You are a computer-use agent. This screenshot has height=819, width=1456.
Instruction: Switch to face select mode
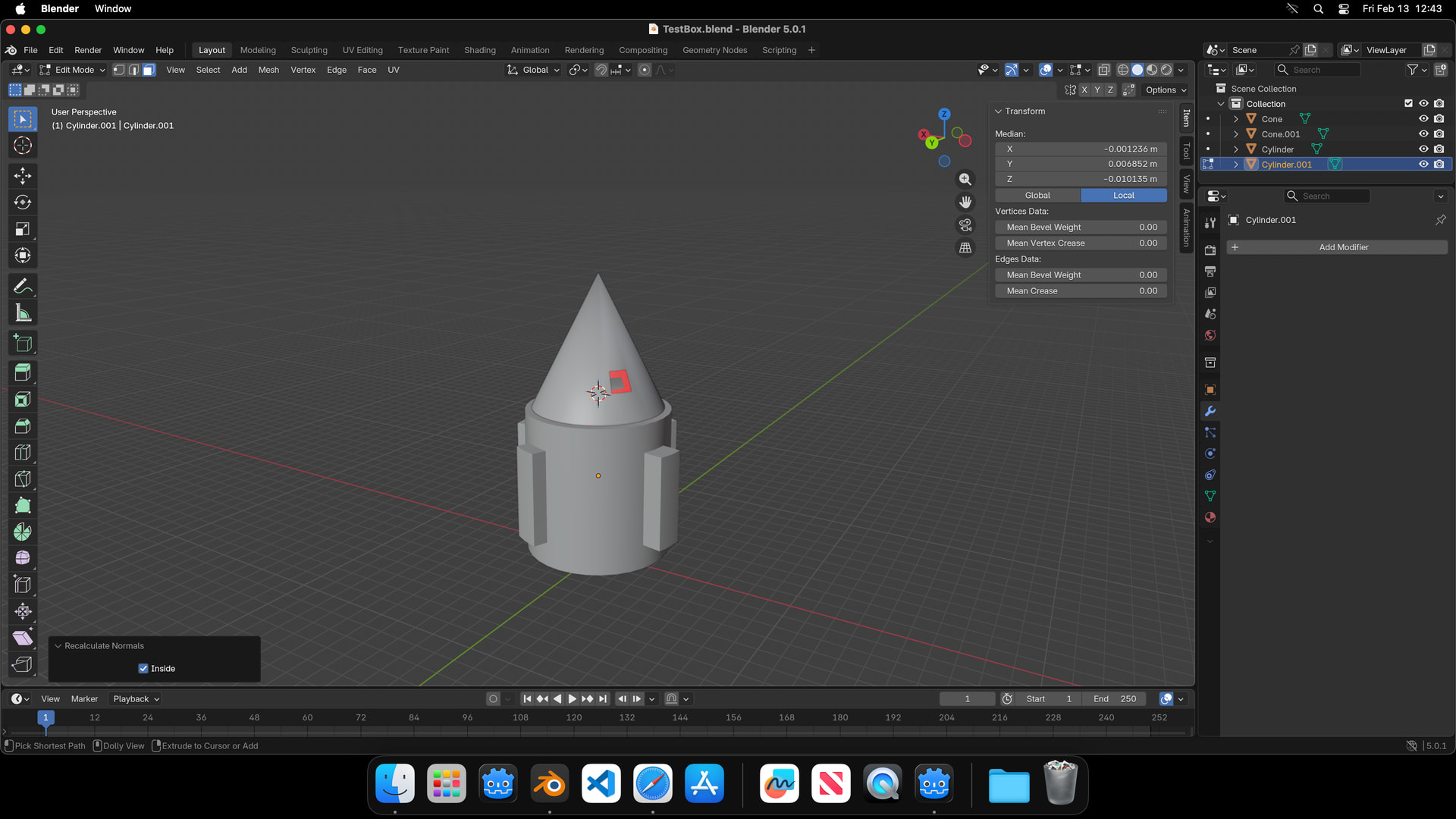[149, 70]
